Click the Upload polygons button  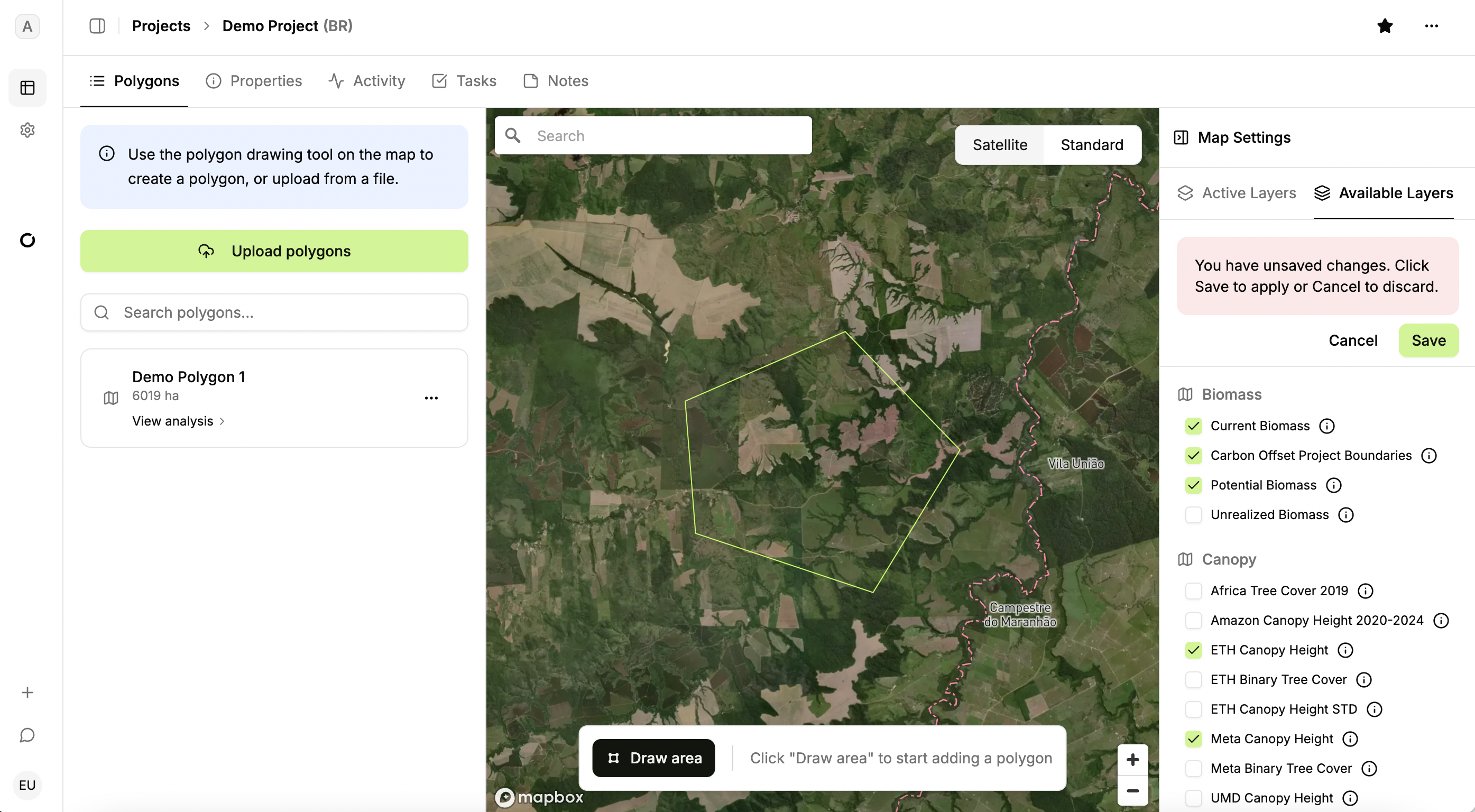pos(274,251)
